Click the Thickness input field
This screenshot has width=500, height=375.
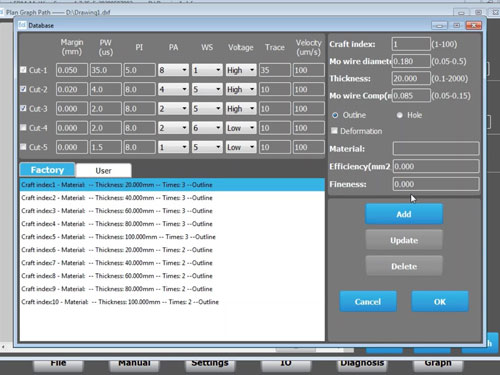[411, 78]
